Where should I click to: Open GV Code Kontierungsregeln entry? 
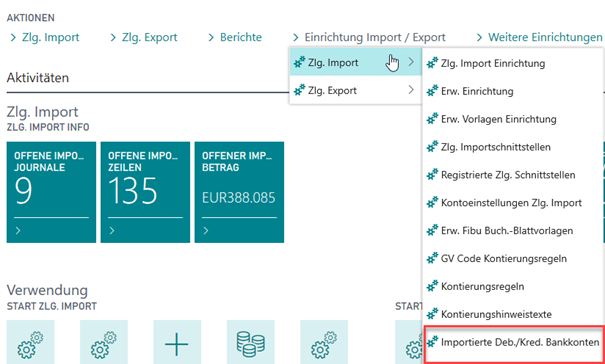click(x=513, y=259)
